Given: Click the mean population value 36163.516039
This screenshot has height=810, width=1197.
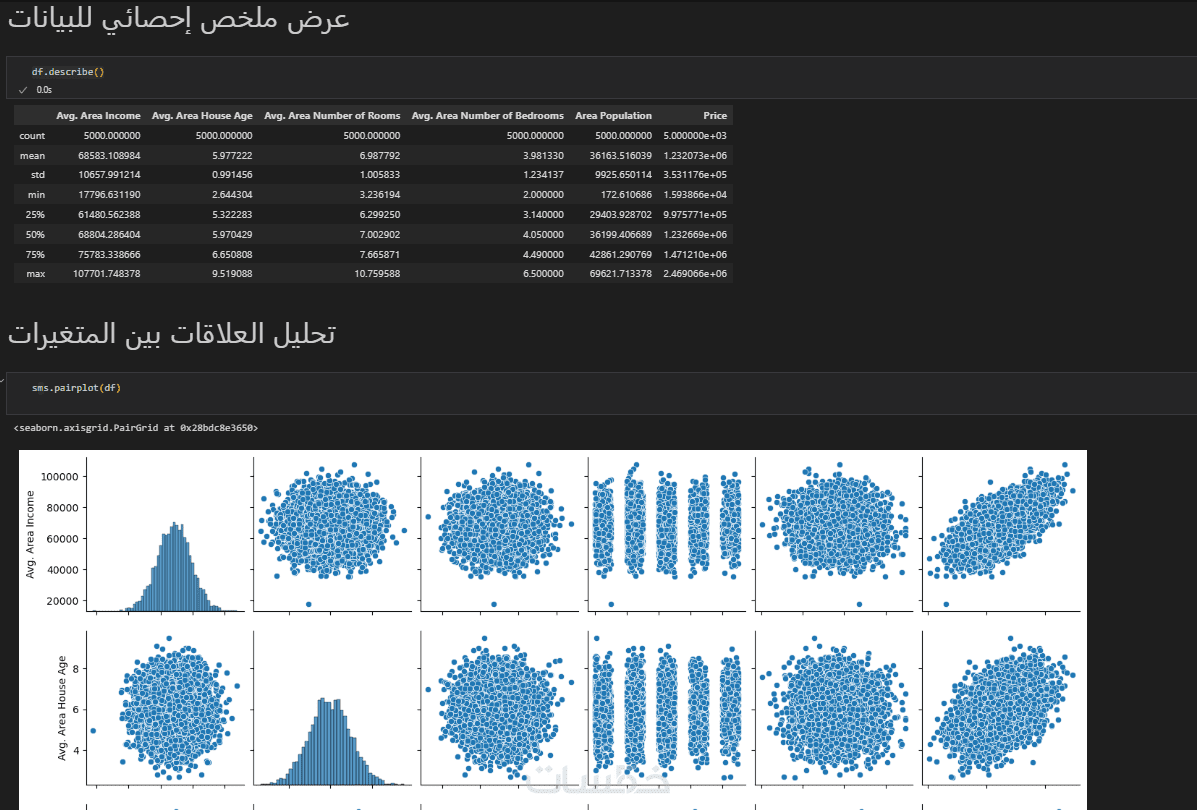Looking at the screenshot, I should (621, 156).
